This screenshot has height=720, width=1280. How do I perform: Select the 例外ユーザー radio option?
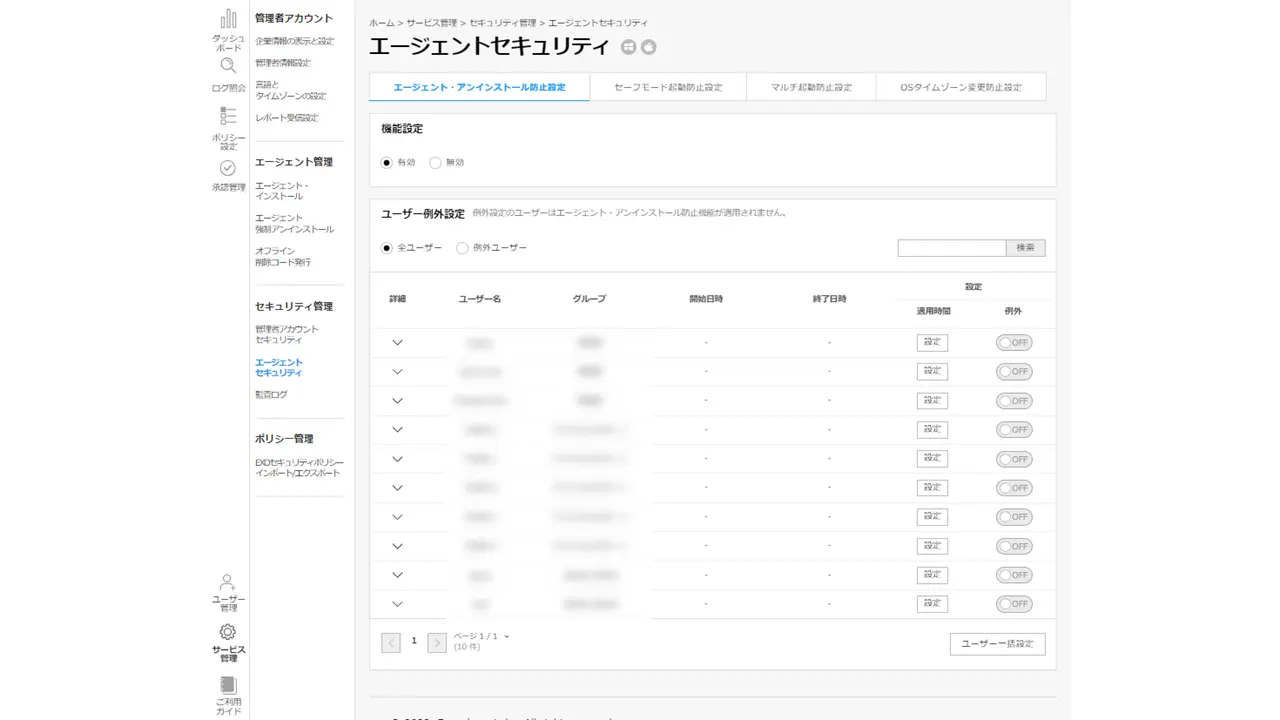pyautogui.click(x=462, y=248)
